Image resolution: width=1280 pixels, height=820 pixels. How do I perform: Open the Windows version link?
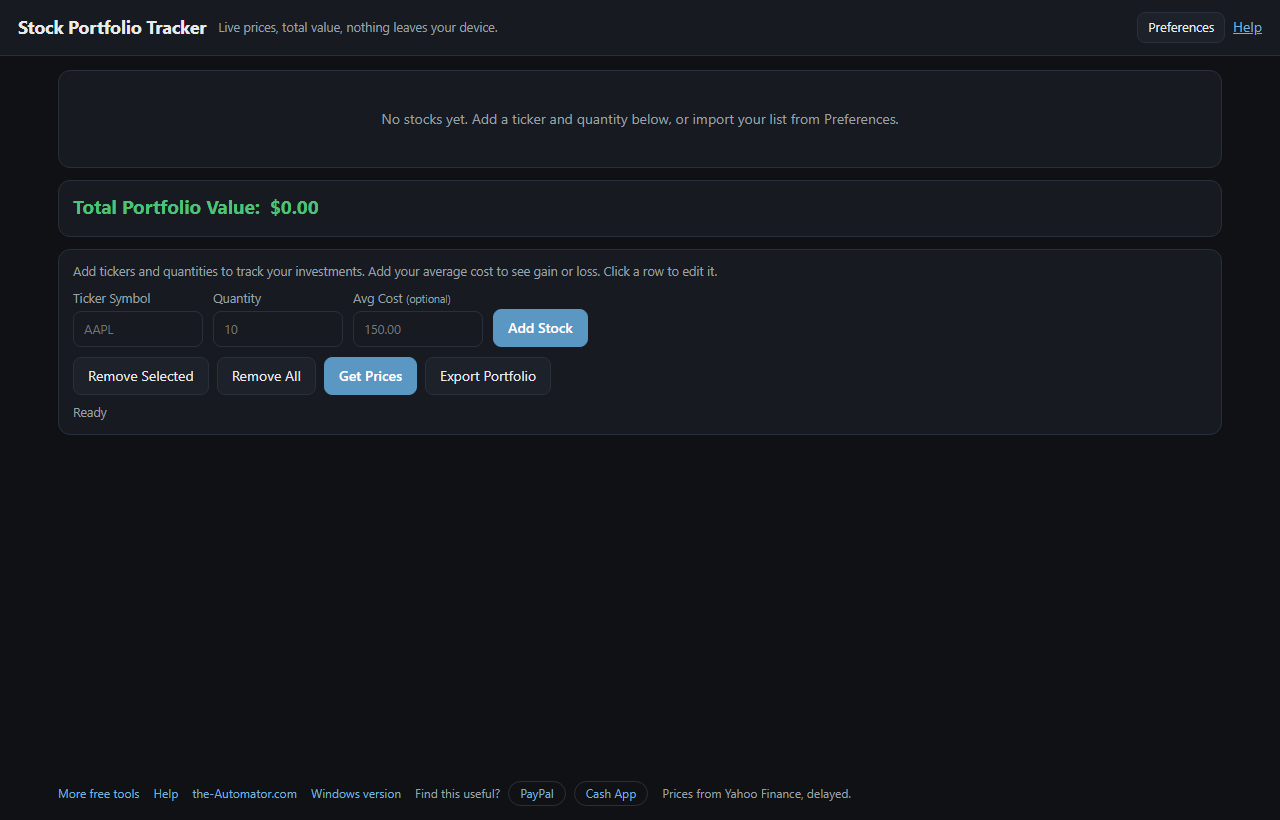pos(356,794)
